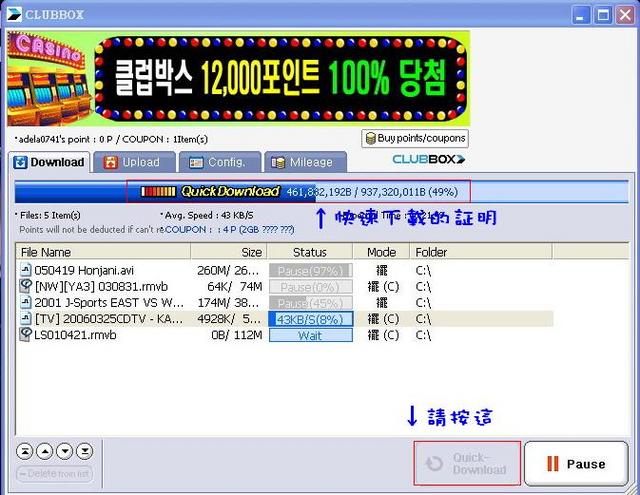Click Avg. Speed : 43 KB/S text
The width and height of the screenshot is (640, 495).
tap(207, 215)
